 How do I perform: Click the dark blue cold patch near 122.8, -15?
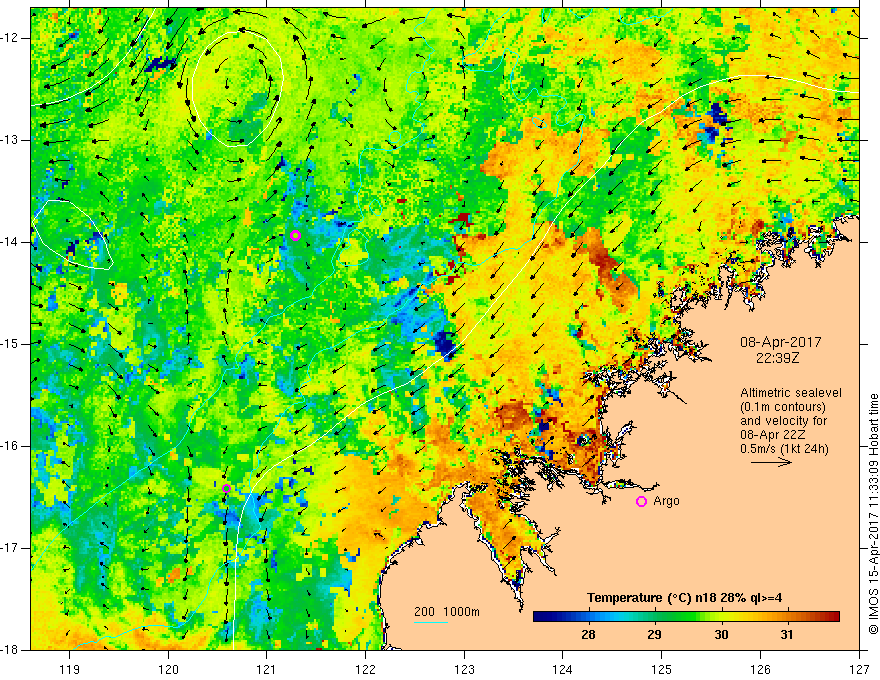[446, 344]
